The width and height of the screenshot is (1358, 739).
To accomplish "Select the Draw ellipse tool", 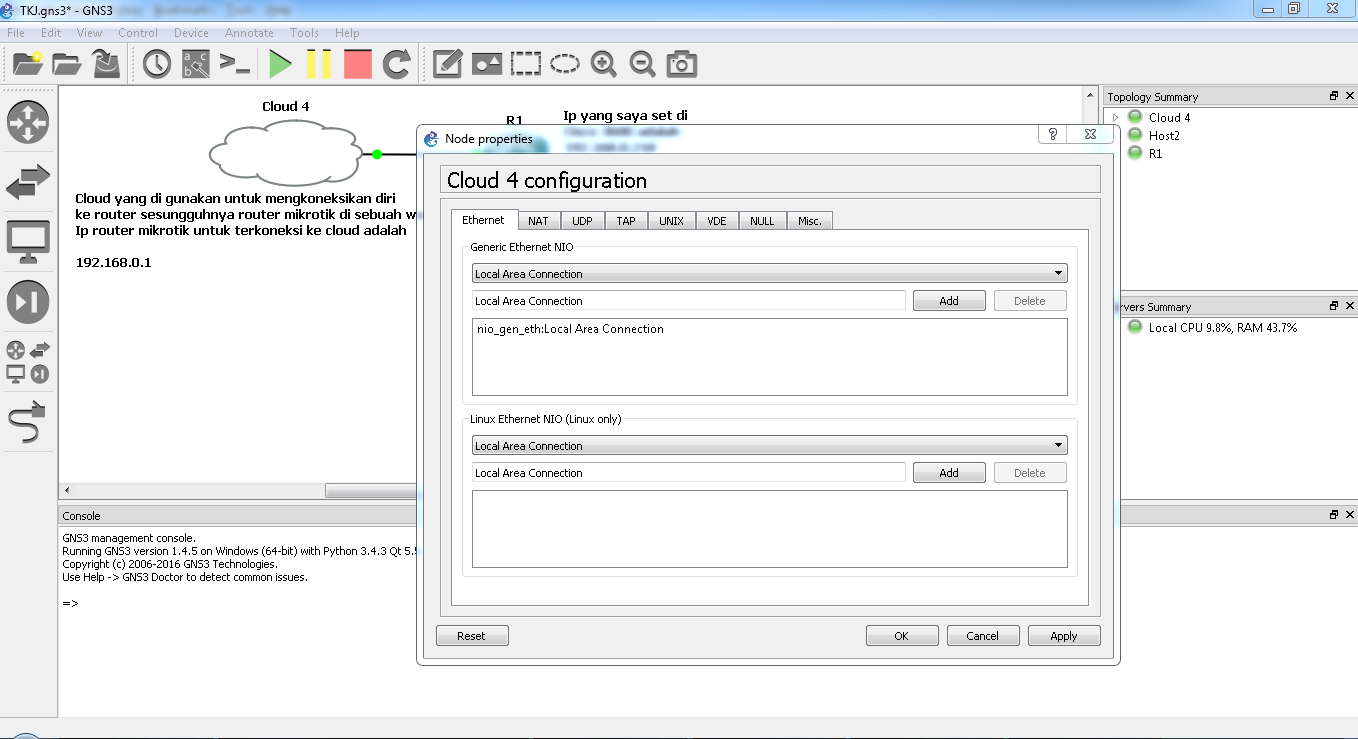I will tap(565, 64).
